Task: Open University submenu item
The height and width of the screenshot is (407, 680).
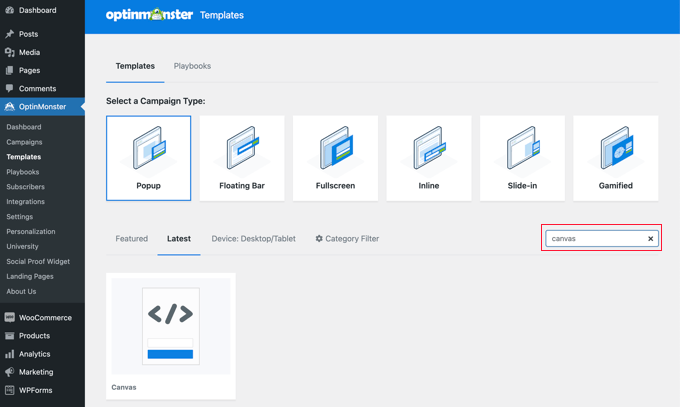Action: point(23,246)
